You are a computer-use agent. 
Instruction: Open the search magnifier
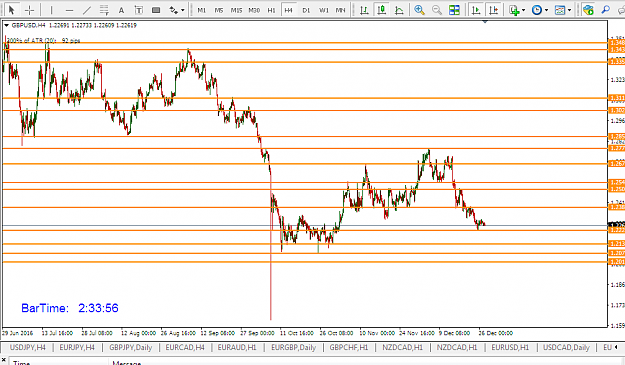606,10
